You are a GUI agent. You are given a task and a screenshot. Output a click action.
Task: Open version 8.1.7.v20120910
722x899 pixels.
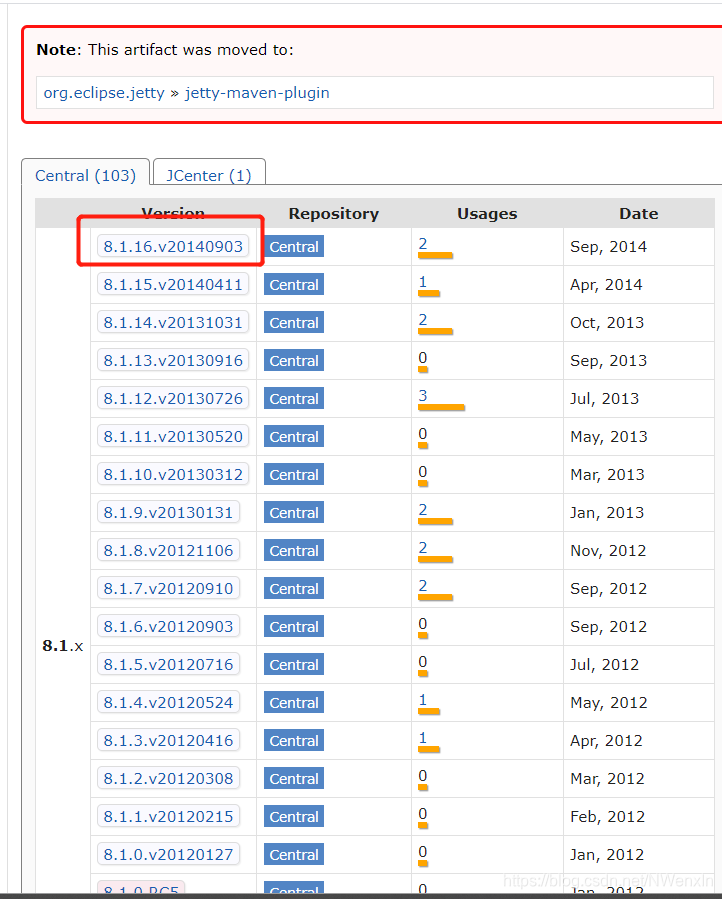point(169,588)
